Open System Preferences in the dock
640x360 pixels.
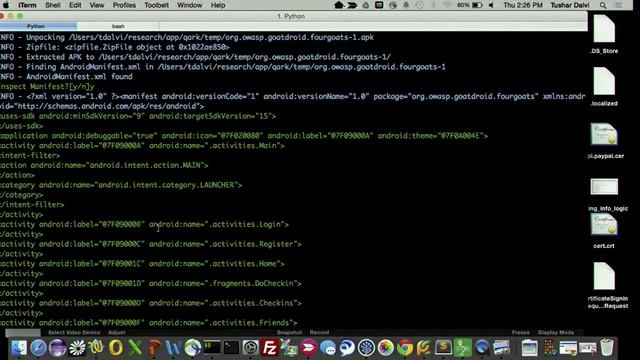250,348
